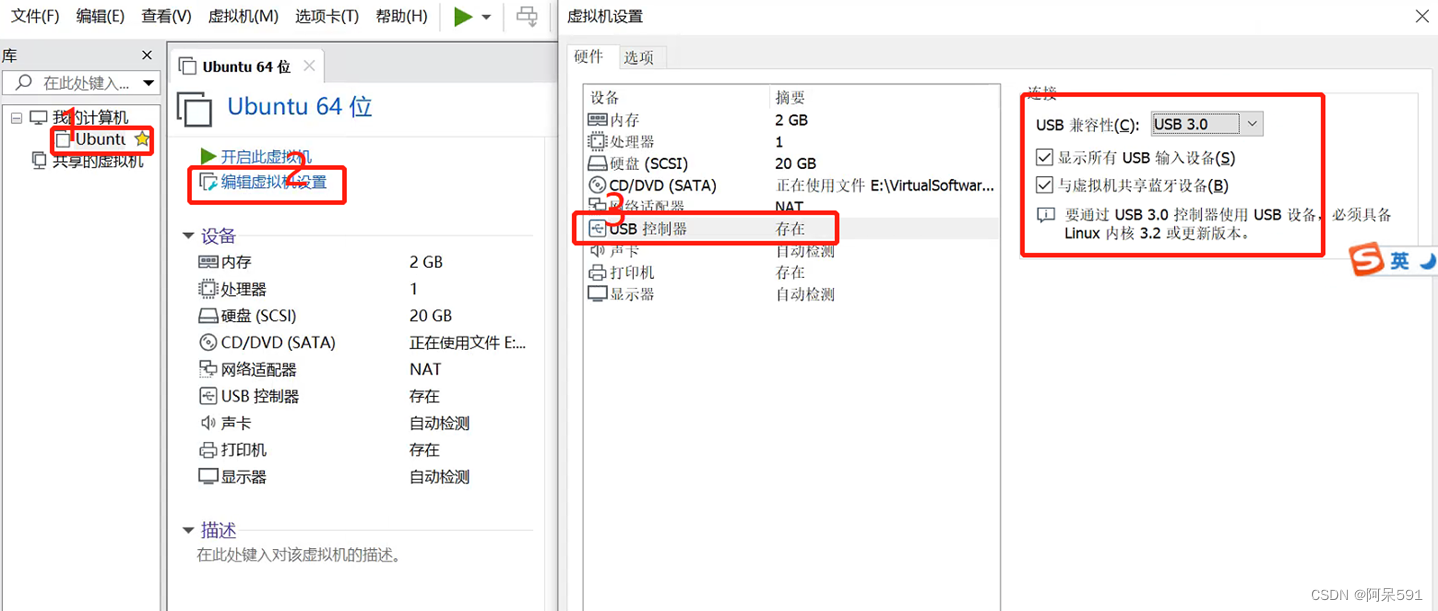Click the edit settings pencil icon
The width and height of the screenshot is (1438, 611).
[x=209, y=182]
